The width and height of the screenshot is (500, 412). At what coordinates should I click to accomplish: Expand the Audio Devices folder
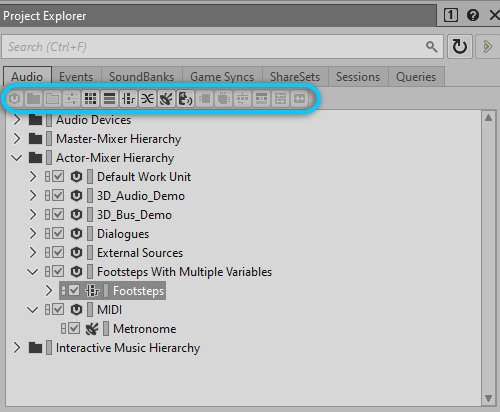17,120
